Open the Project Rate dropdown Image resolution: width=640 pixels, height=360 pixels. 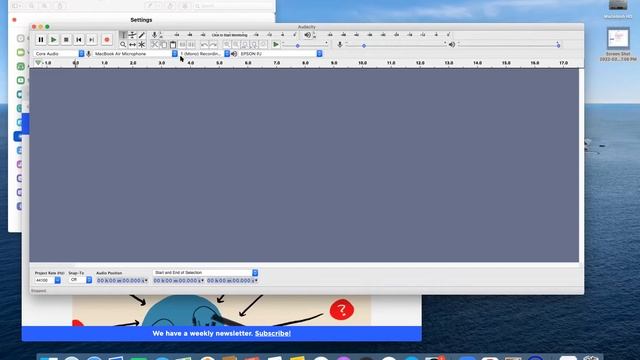click(48, 280)
